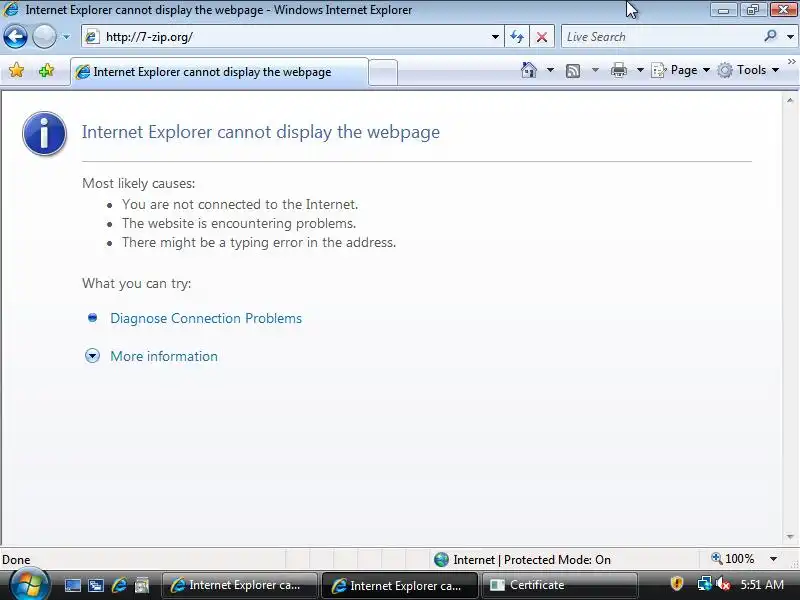The width and height of the screenshot is (800, 600).
Task: Select the 'Internet Explorer cannot display' tab
Action: 219,72
